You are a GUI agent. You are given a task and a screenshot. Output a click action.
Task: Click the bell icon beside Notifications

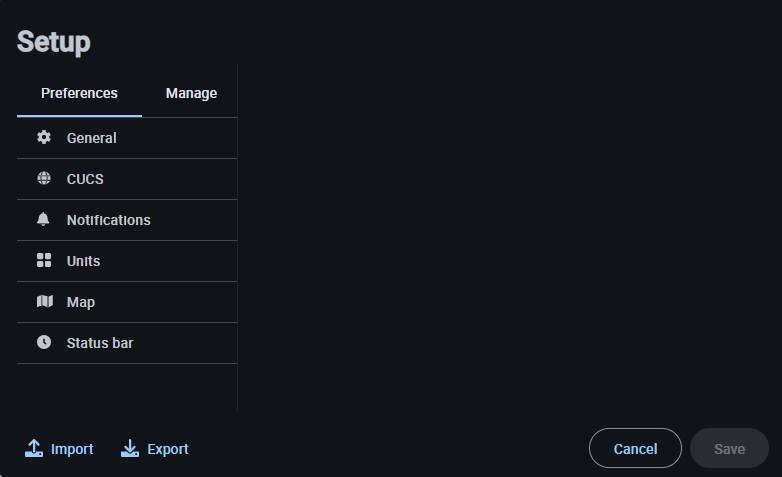click(x=44, y=220)
